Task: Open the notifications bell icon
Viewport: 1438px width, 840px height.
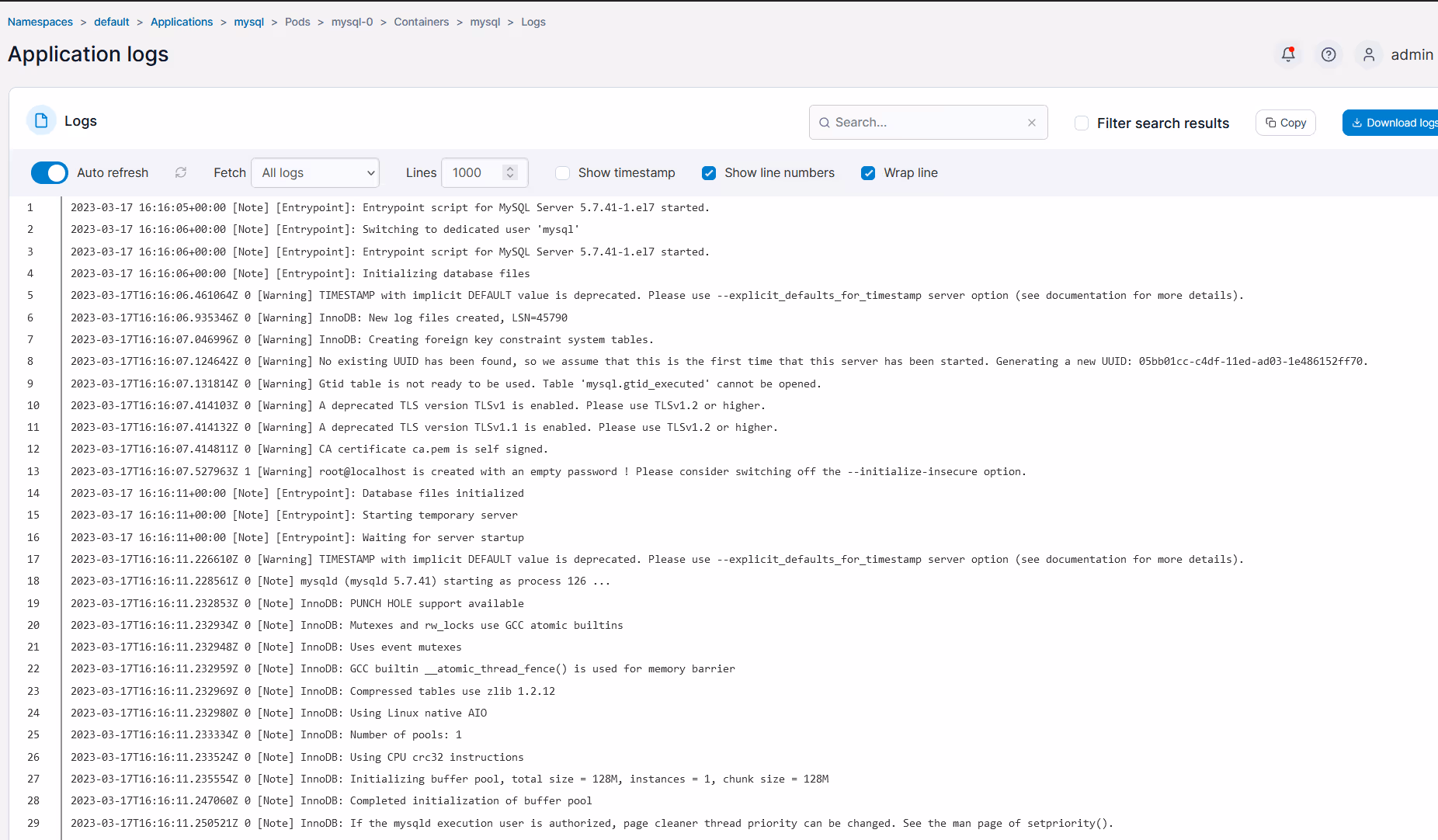Action: click(x=1288, y=54)
